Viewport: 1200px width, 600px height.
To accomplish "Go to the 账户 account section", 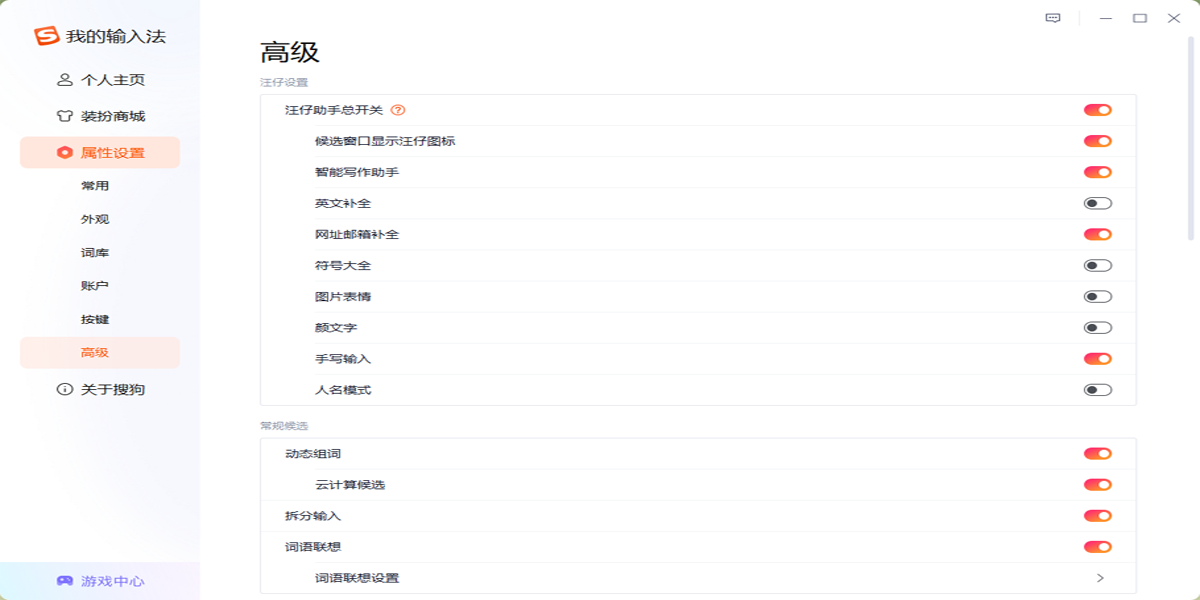I will [95, 286].
